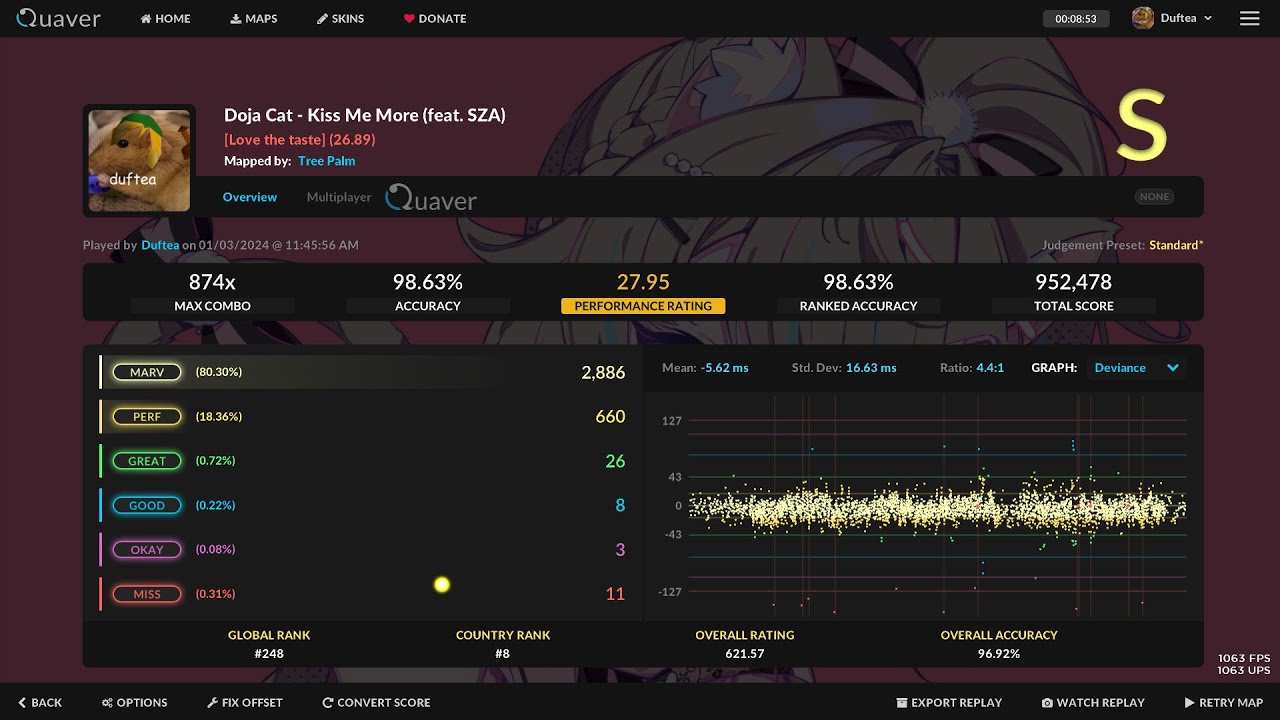Open the DONATE menu item
Screen dimensions: 1280x720
(x=435, y=18)
